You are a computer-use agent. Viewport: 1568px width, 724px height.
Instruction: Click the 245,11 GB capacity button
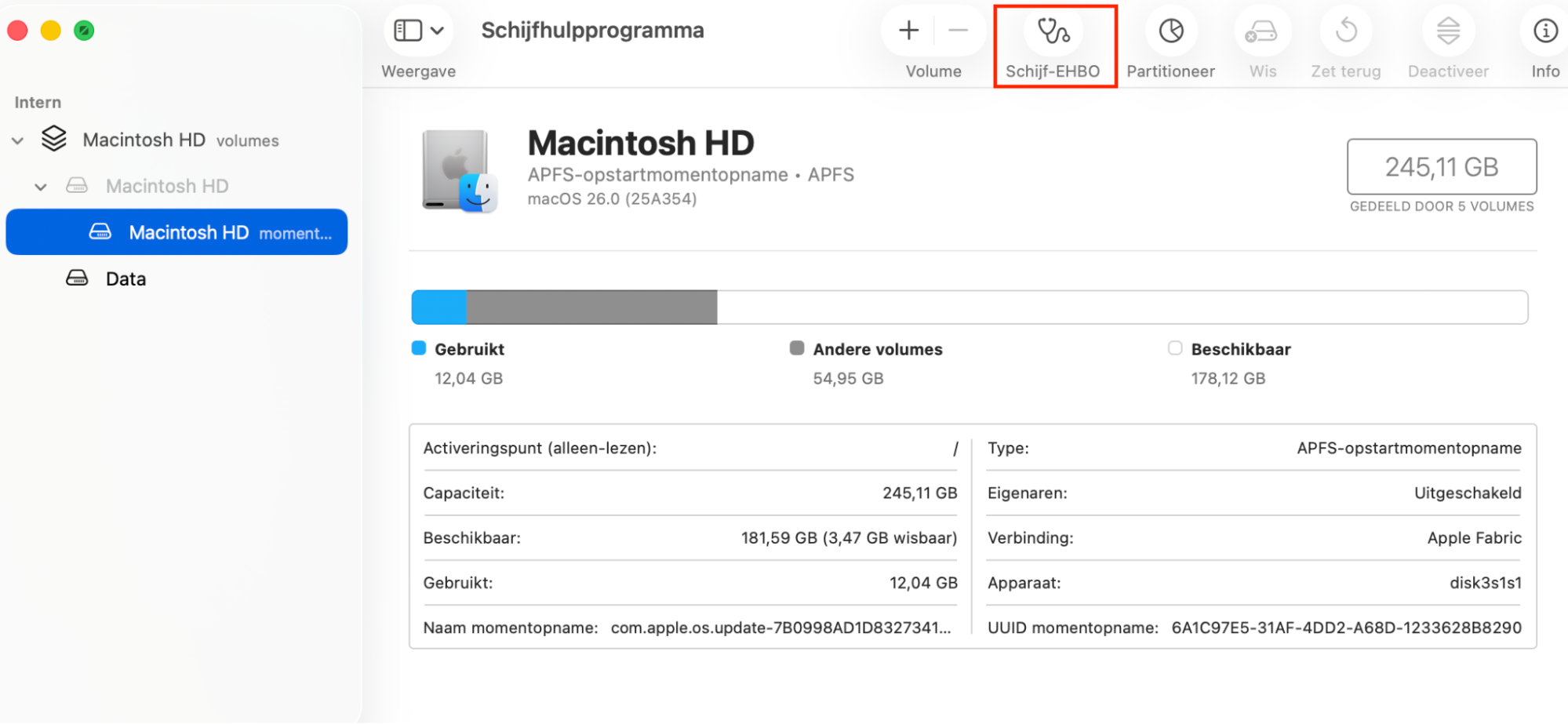(1441, 167)
